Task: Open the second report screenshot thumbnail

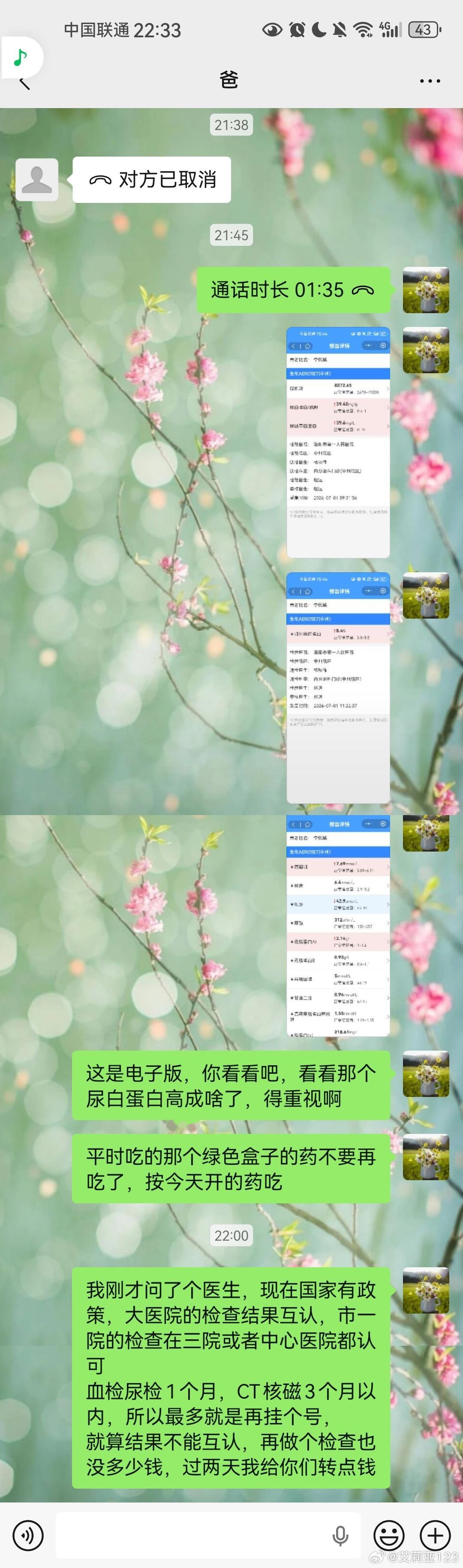Action: pos(338,688)
